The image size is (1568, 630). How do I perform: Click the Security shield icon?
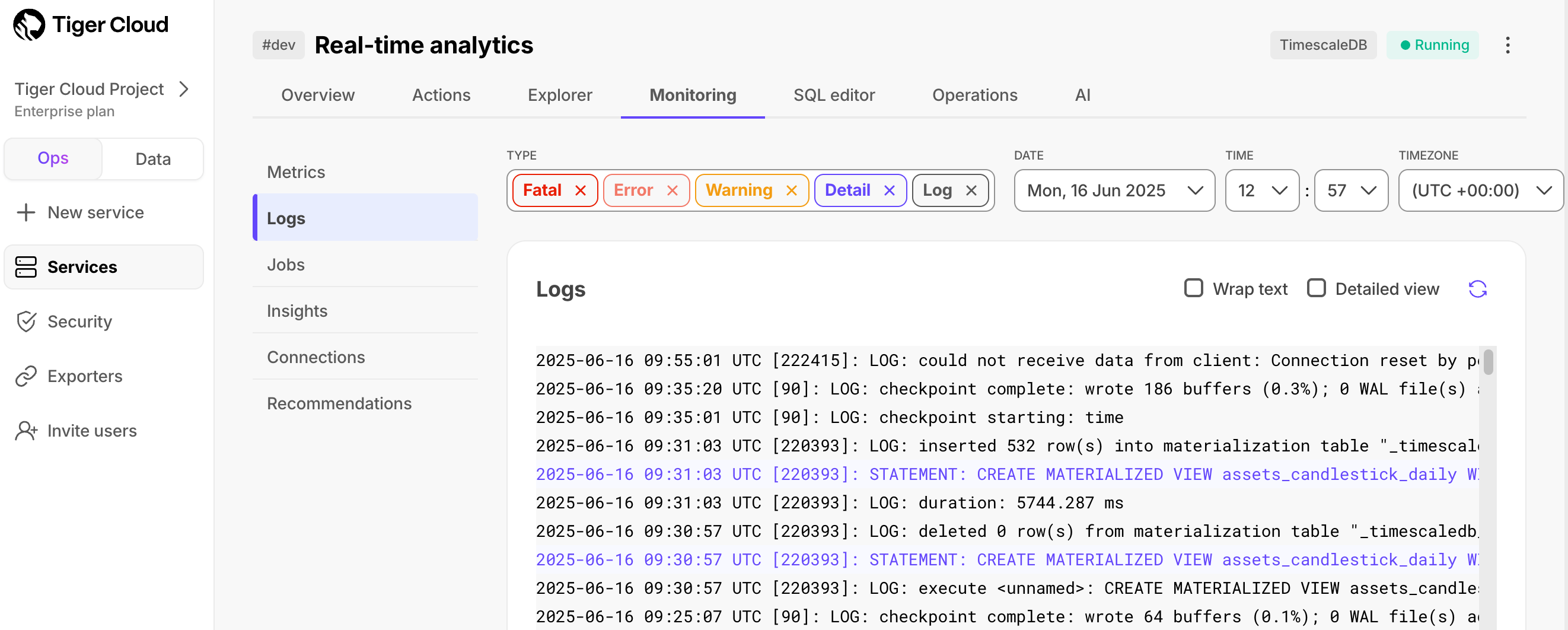[26, 322]
